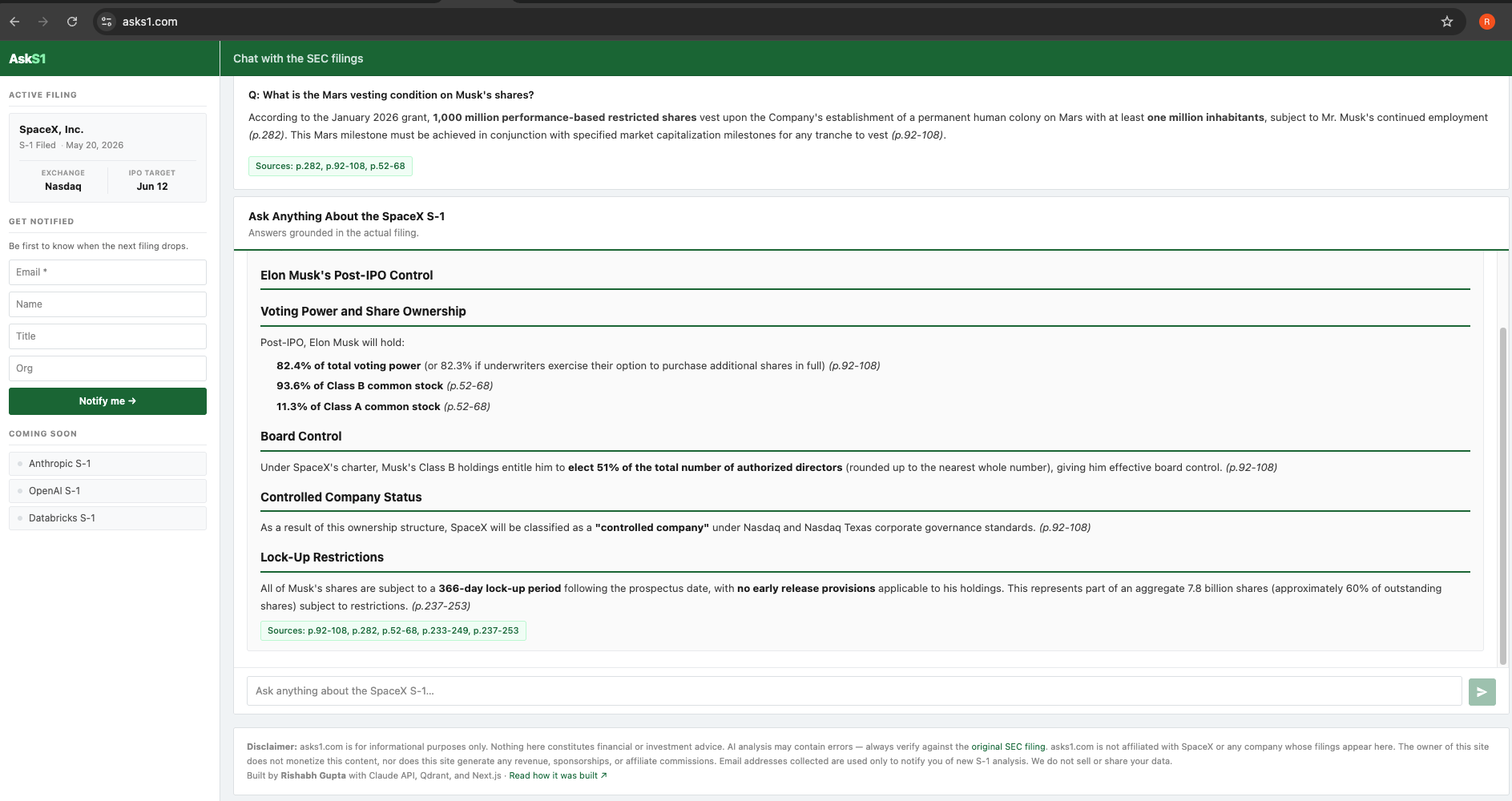The height and width of the screenshot is (801, 1512).
Task: Focus the Org input field
Action: [107, 368]
